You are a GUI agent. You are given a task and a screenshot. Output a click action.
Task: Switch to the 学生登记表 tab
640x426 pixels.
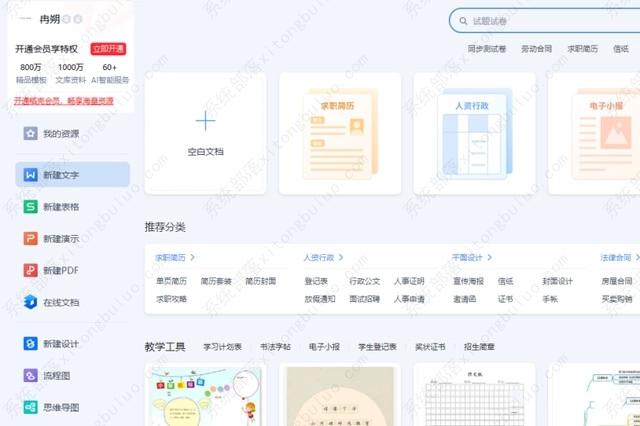pyautogui.click(x=378, y=347)
